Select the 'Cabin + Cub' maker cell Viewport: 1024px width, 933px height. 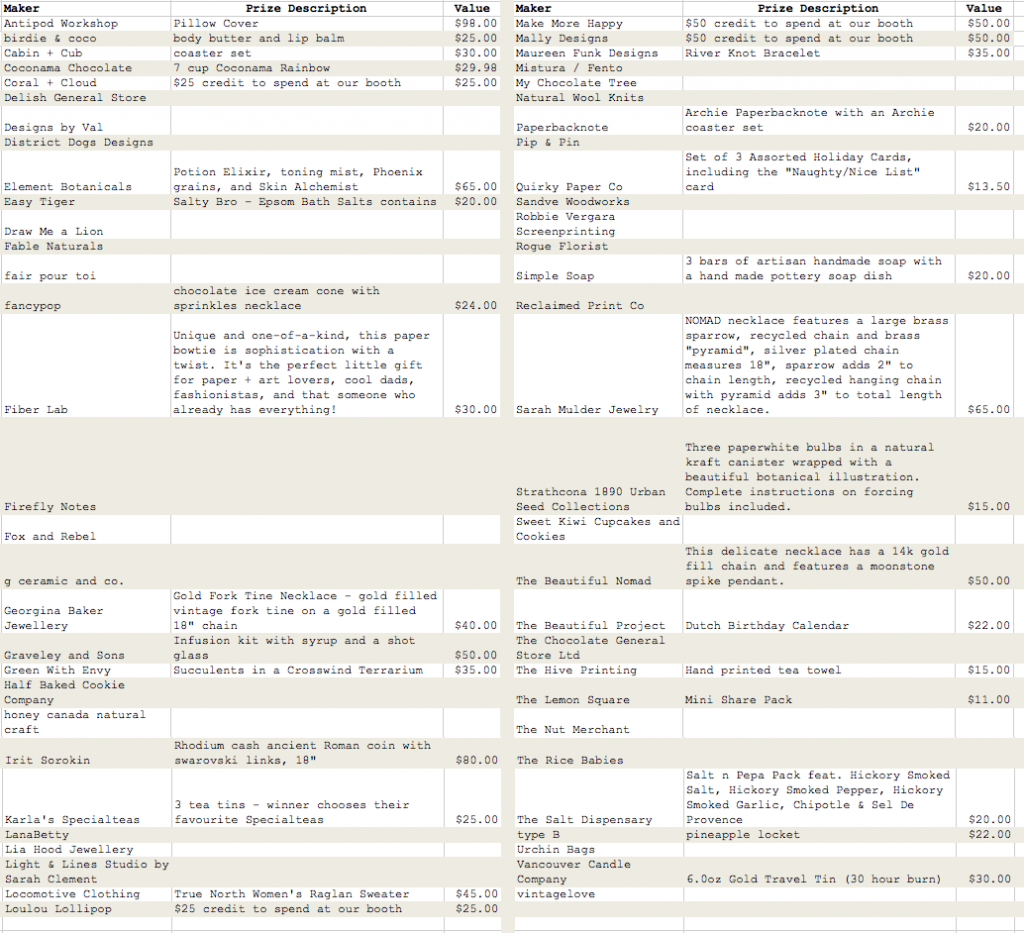86,53
